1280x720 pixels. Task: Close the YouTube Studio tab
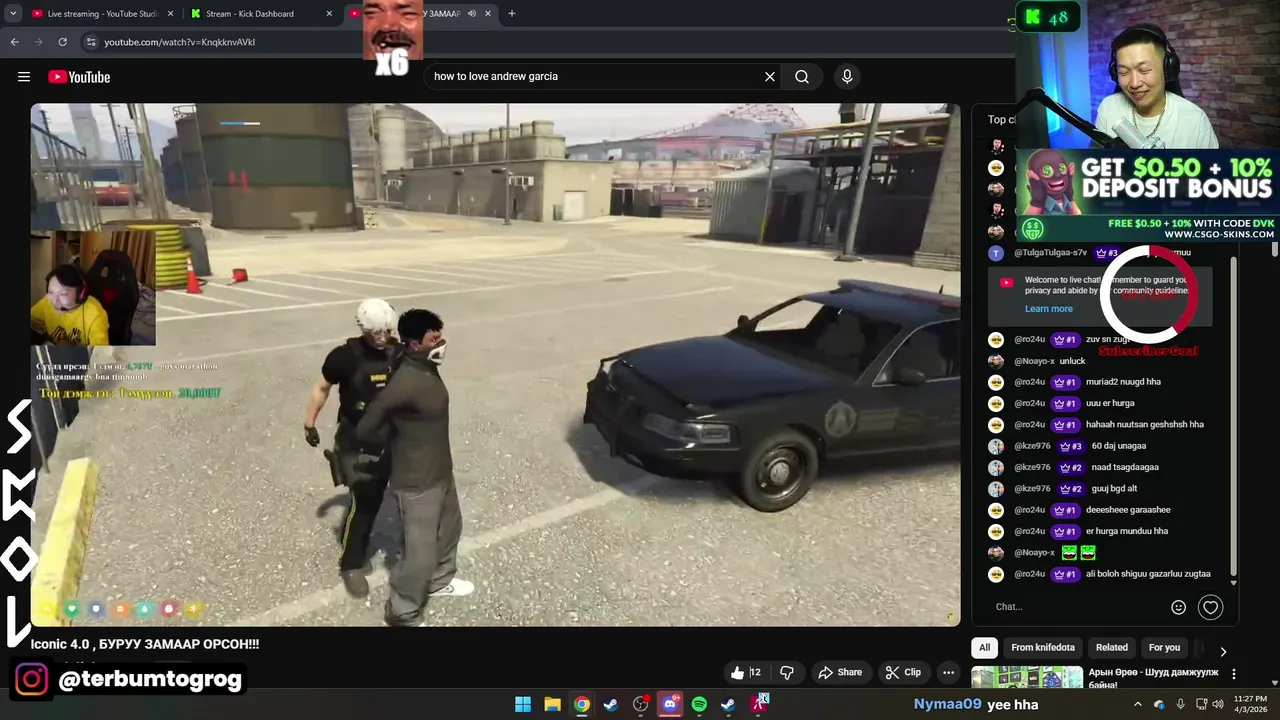(x=170, y=14)
